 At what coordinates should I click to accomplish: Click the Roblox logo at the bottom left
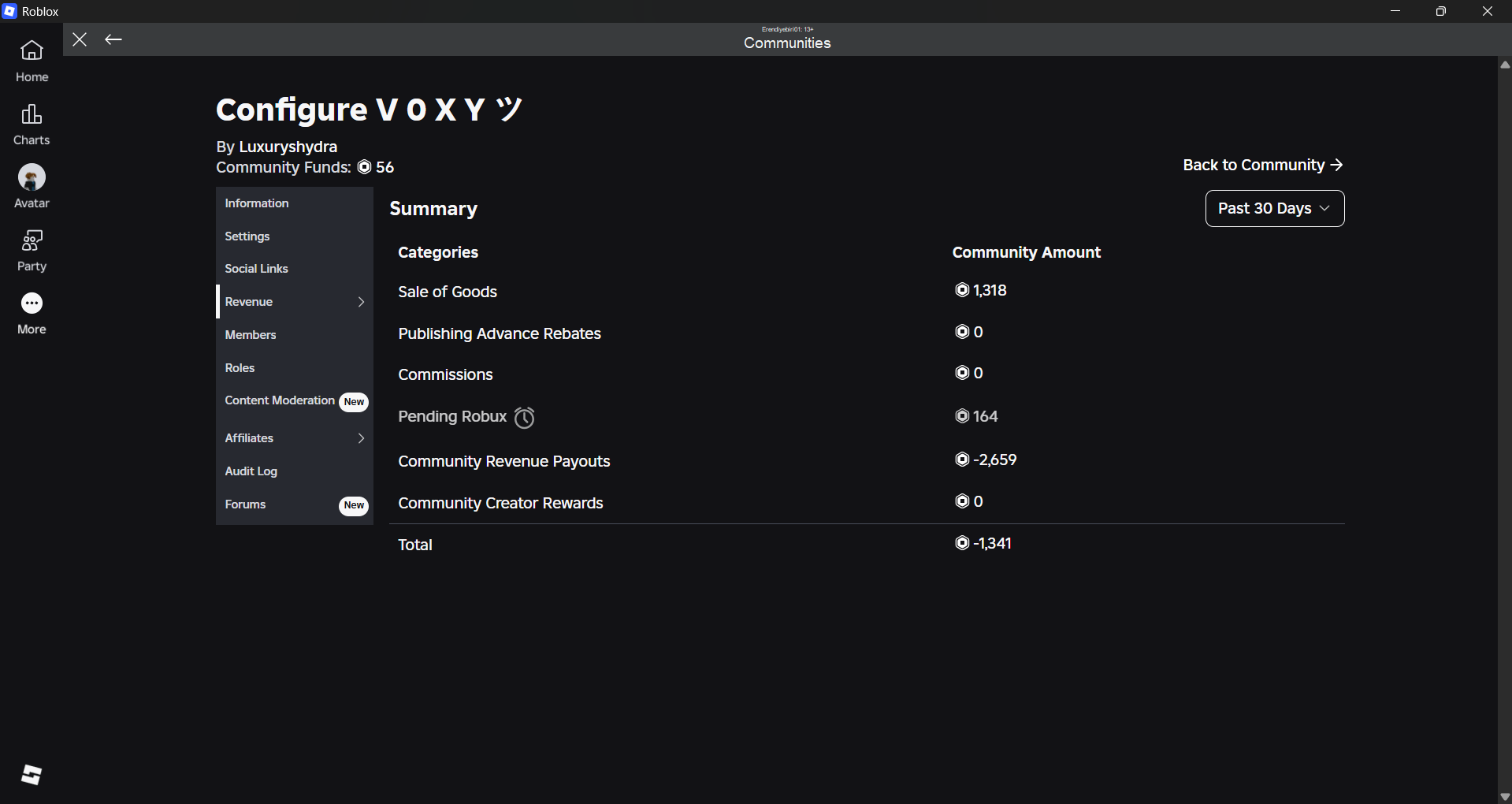point(32,775)
